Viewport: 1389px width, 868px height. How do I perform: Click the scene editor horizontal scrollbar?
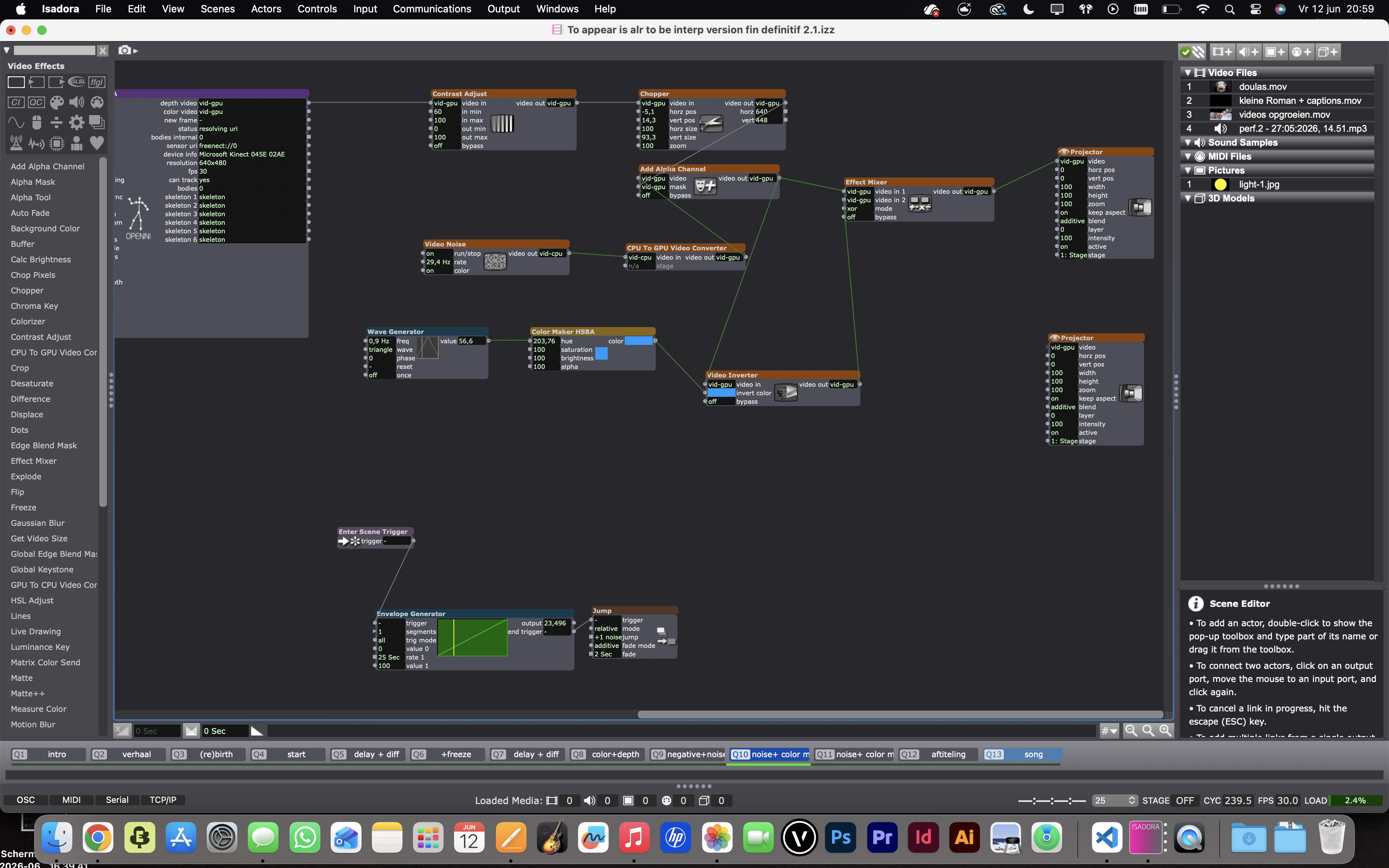[x=900, y=715]
